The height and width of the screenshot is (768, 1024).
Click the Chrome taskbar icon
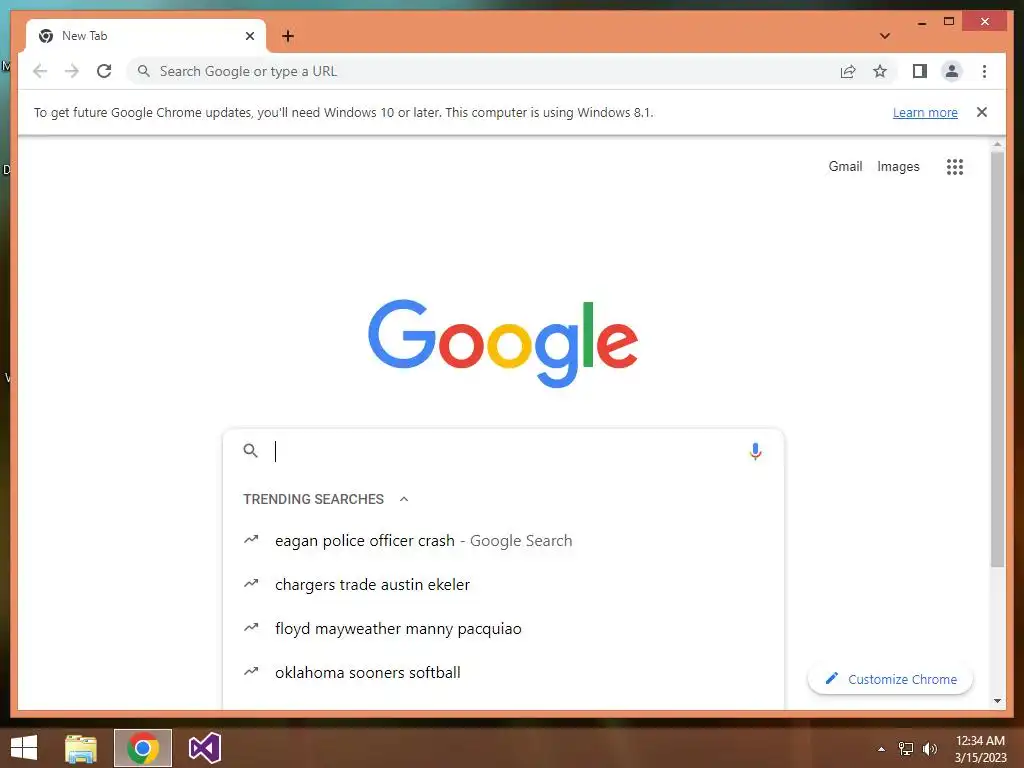pyautogui.click(x=142, y=748)
